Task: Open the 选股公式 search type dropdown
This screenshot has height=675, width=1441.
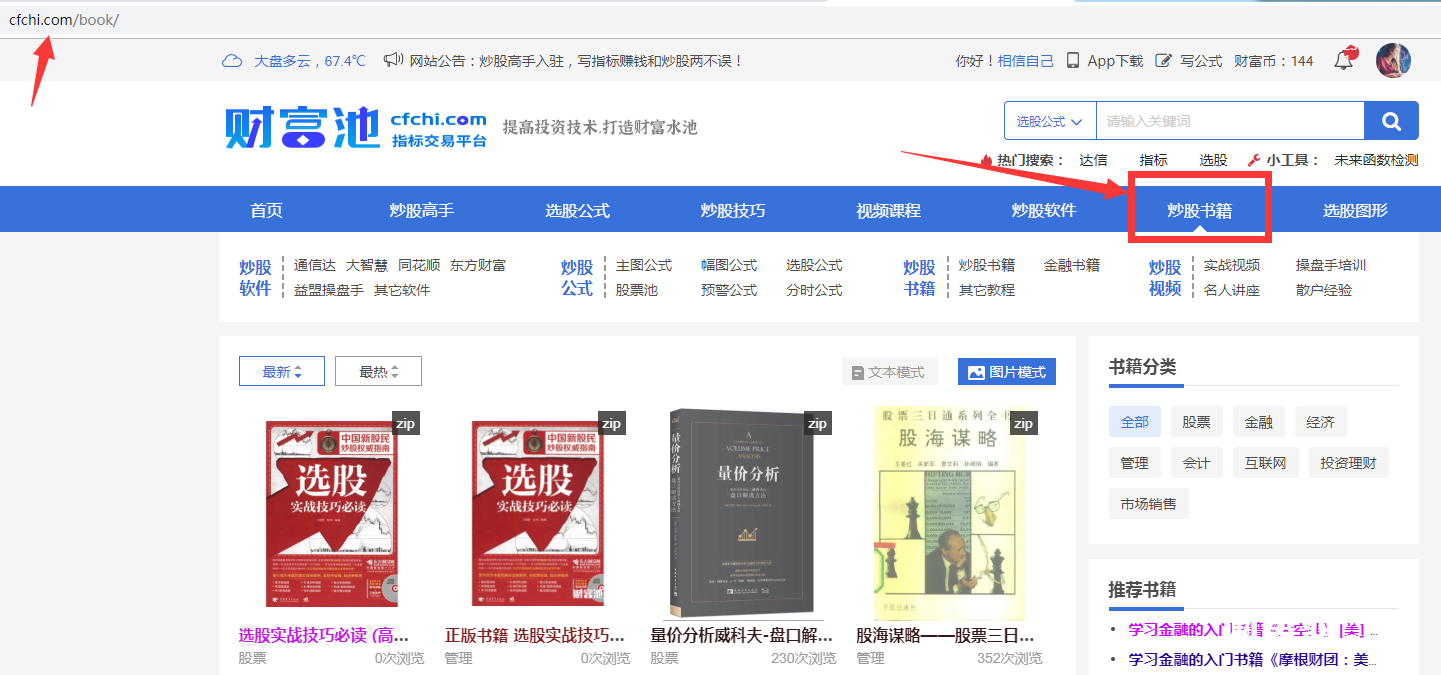Action: click(1049, 121)
